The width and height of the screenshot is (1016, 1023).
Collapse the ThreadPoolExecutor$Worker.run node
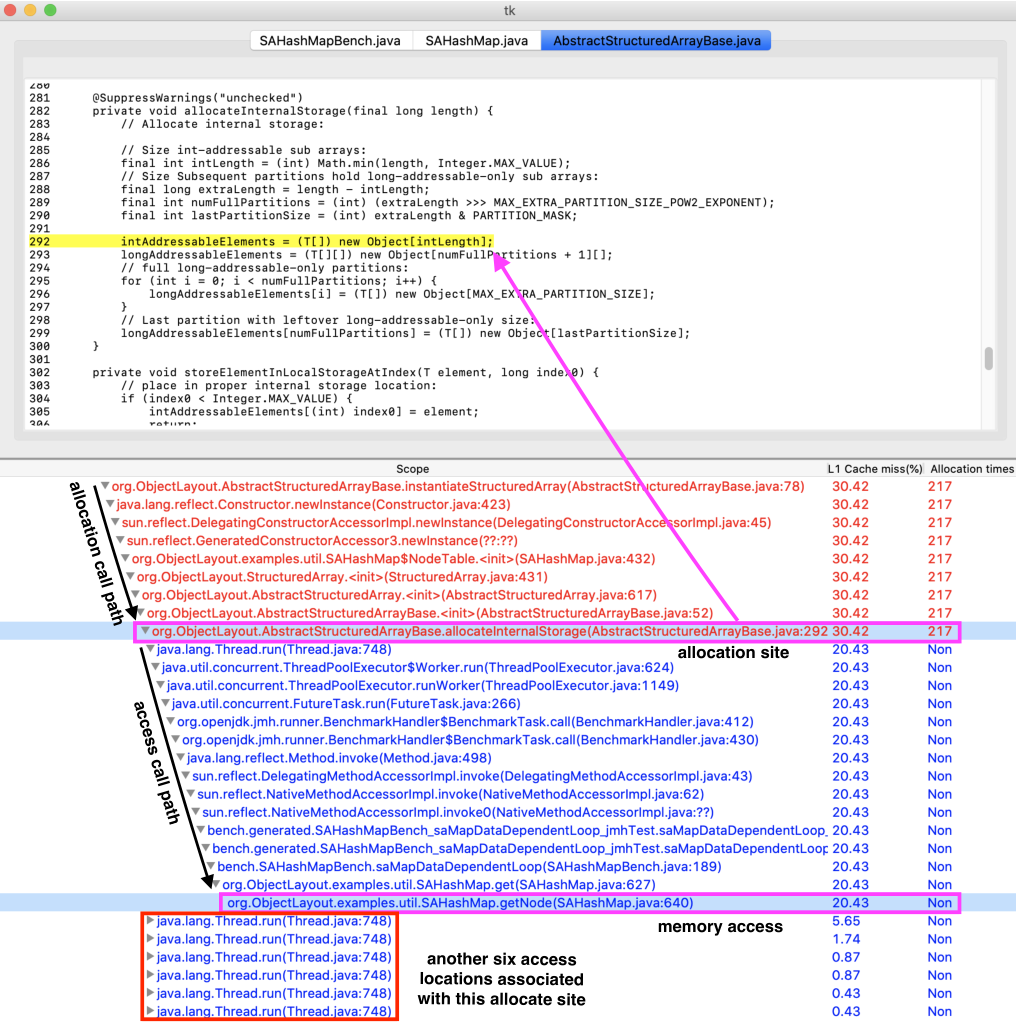[x=156, y=667]
